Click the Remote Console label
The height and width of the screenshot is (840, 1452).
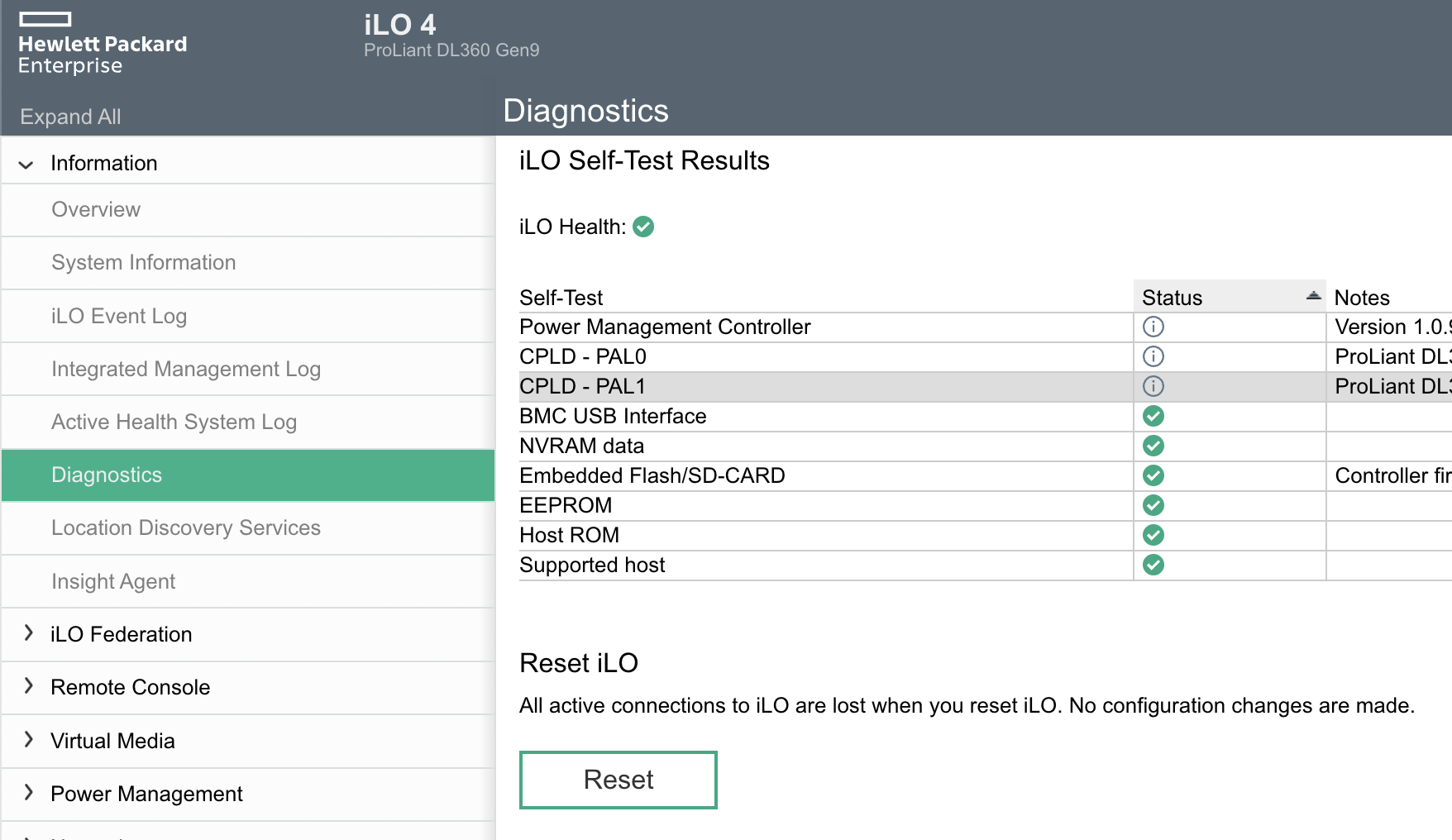(131, 687)
